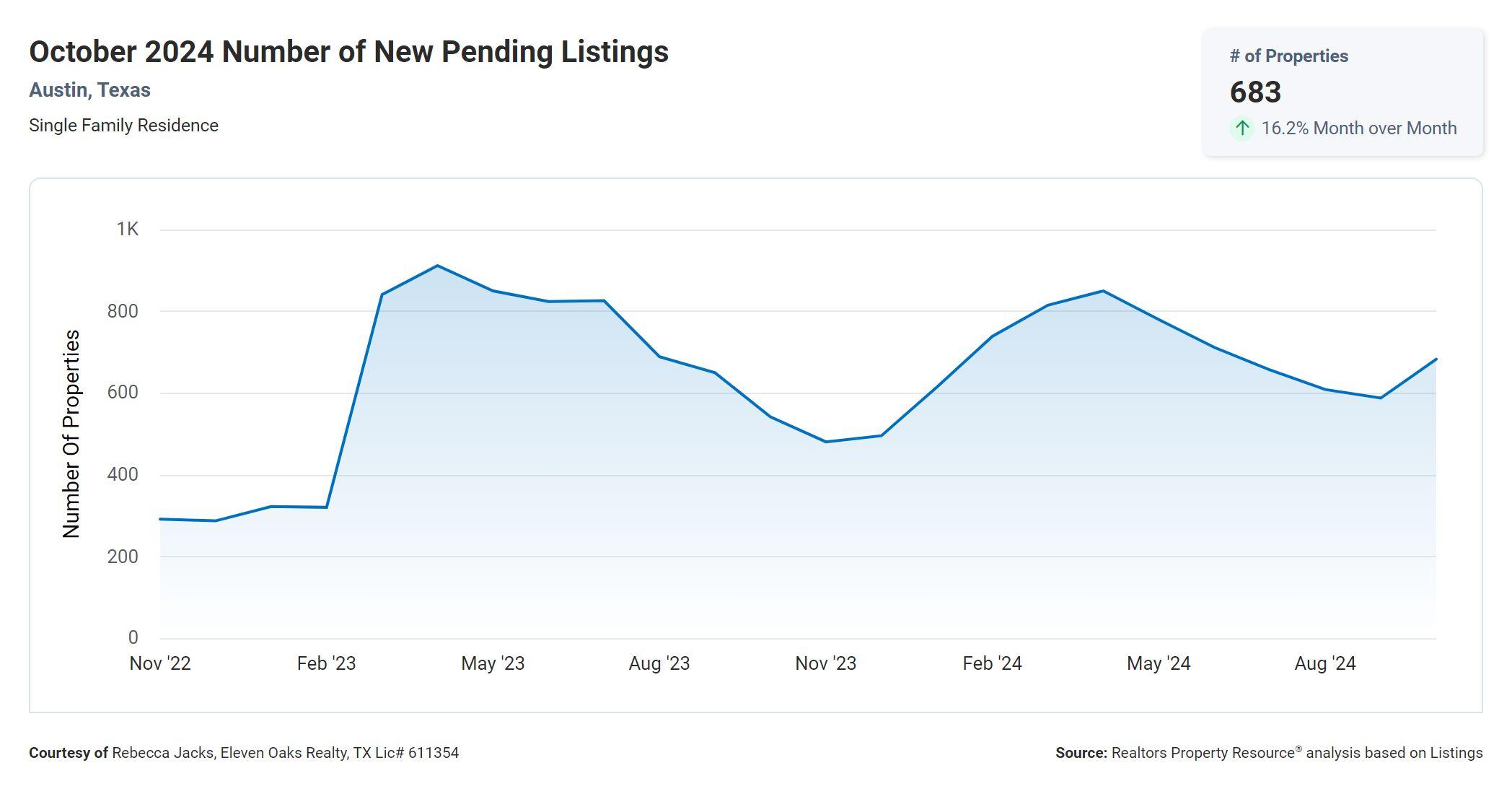Click the October 2024 endpoint of the line
Viewport: 1512px width, 794px height.
(1436, 359)
